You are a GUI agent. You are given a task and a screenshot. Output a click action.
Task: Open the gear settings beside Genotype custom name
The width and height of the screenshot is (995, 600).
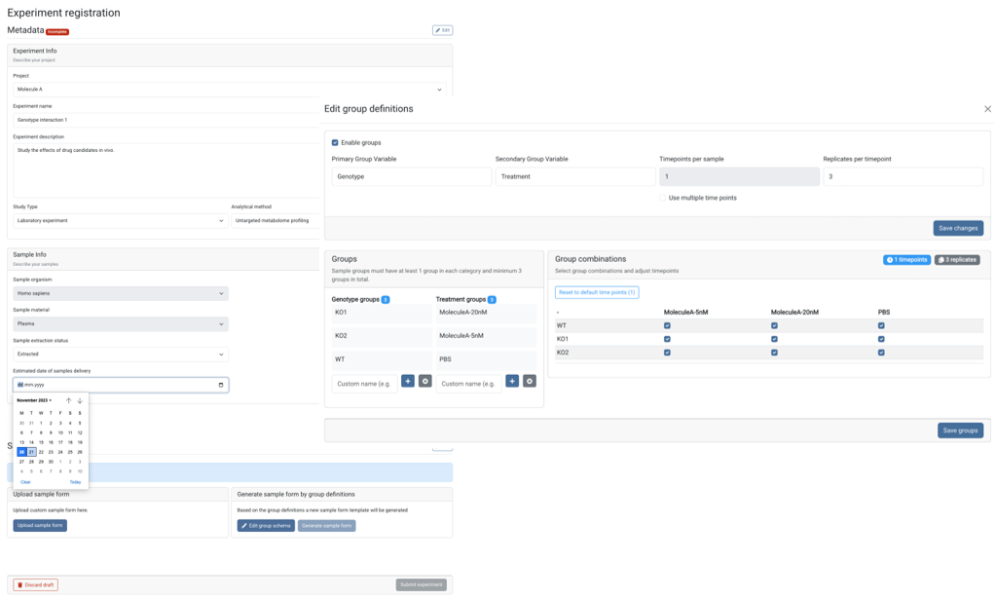pos(425,381)
